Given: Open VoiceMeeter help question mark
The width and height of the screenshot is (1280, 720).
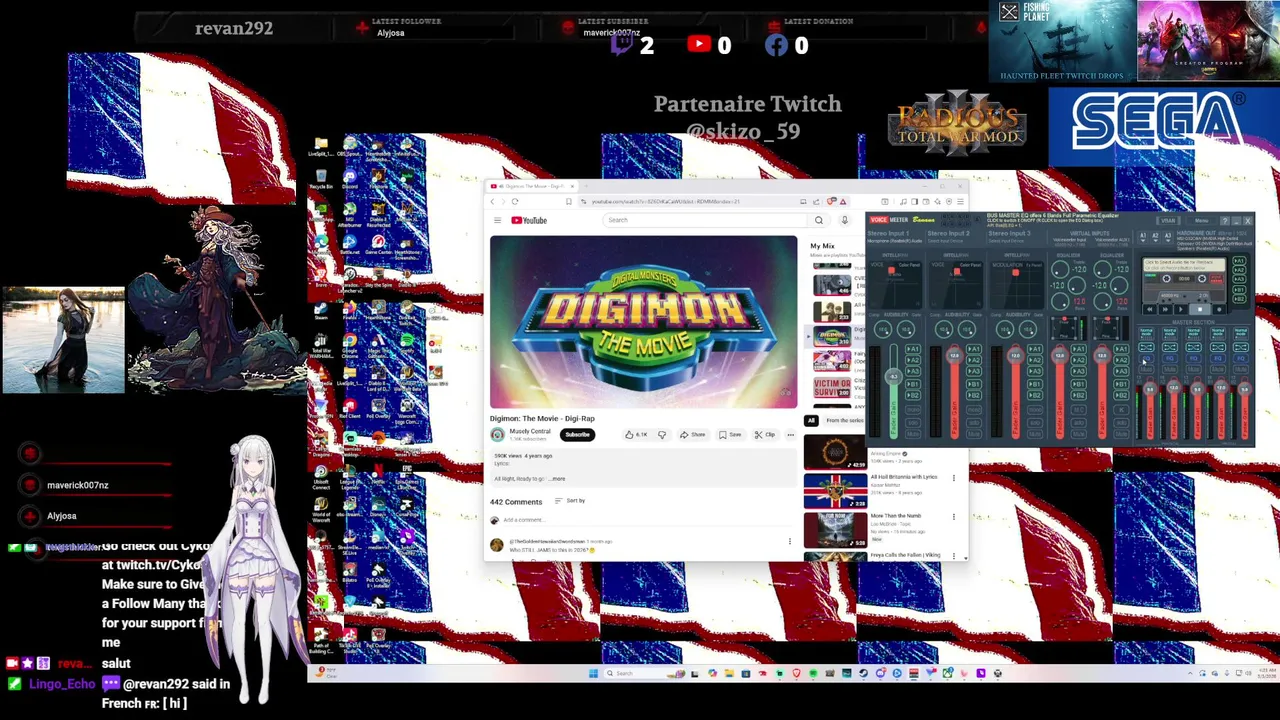Looking at the screenshot, I should click(1224, 221).
